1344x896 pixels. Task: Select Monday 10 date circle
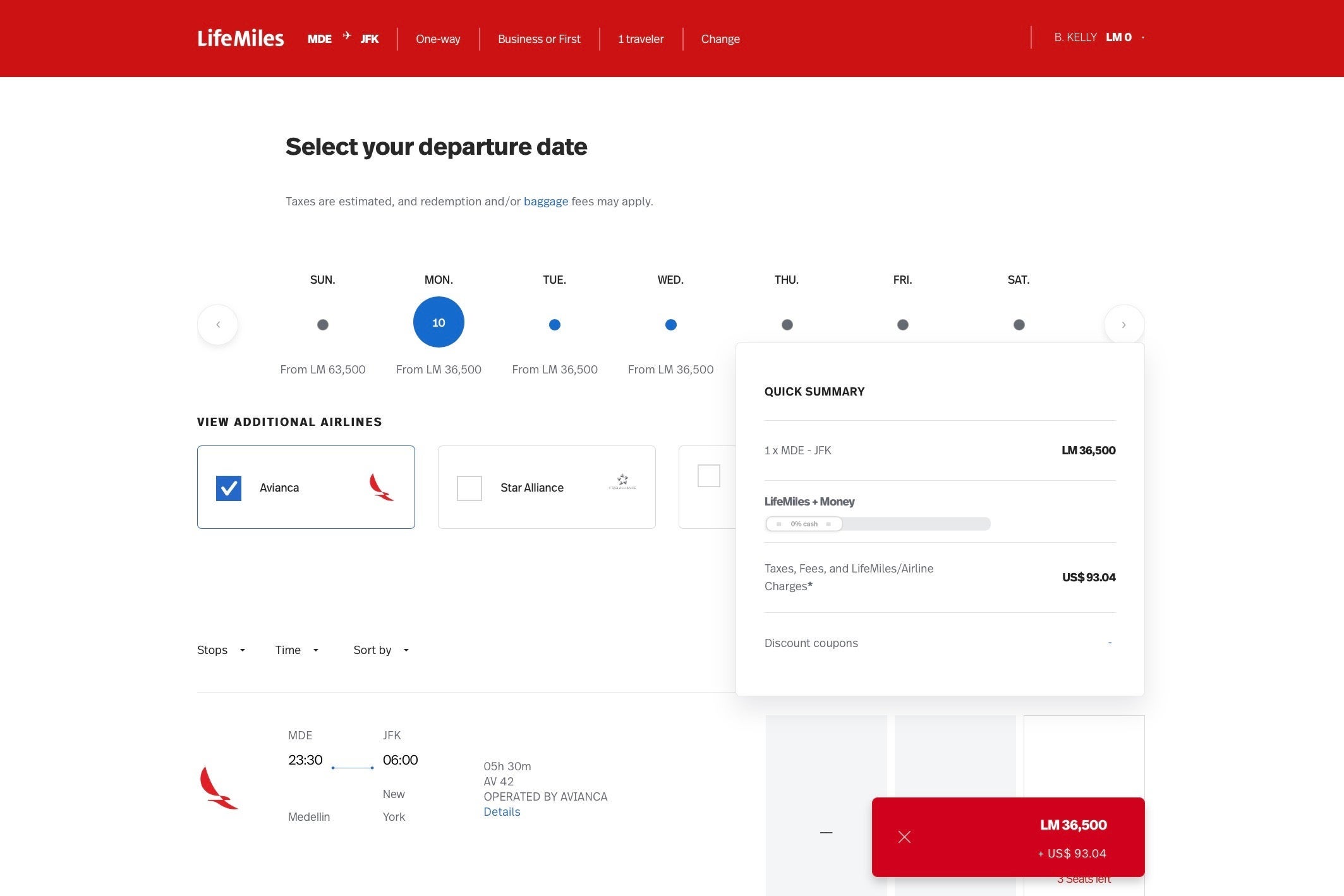pyautogui.click(x=439, y=322)
